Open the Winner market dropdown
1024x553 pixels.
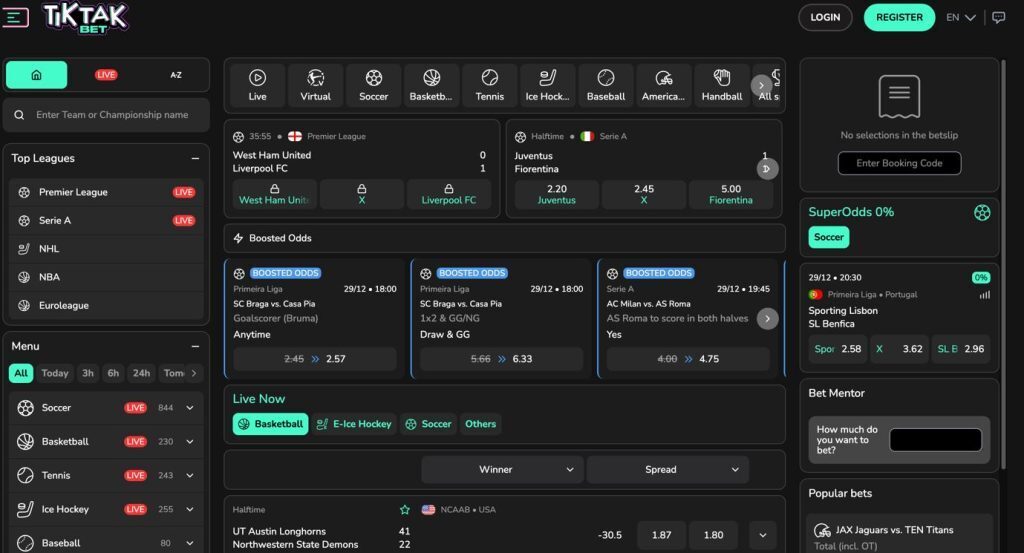click(x=502, y=469)
